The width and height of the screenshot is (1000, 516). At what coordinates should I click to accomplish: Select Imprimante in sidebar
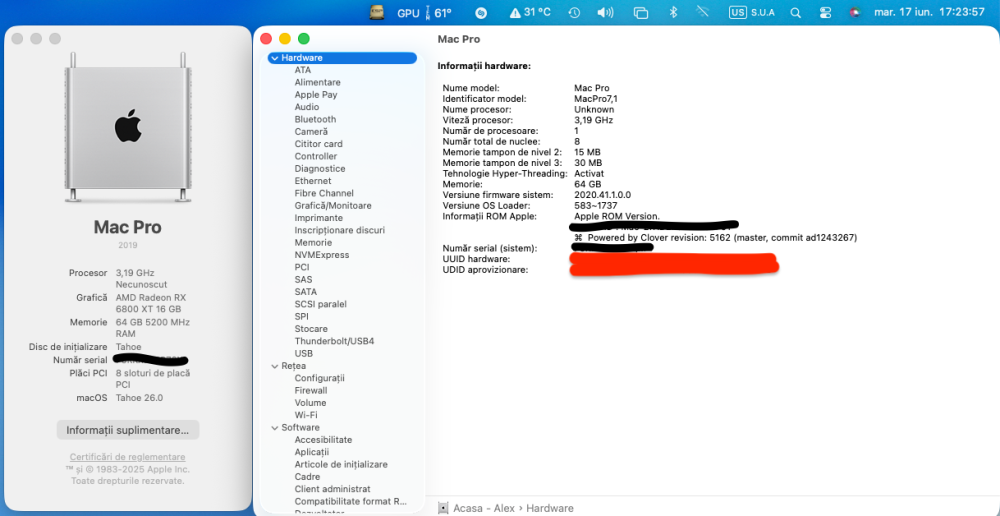(x=319, y=218)
